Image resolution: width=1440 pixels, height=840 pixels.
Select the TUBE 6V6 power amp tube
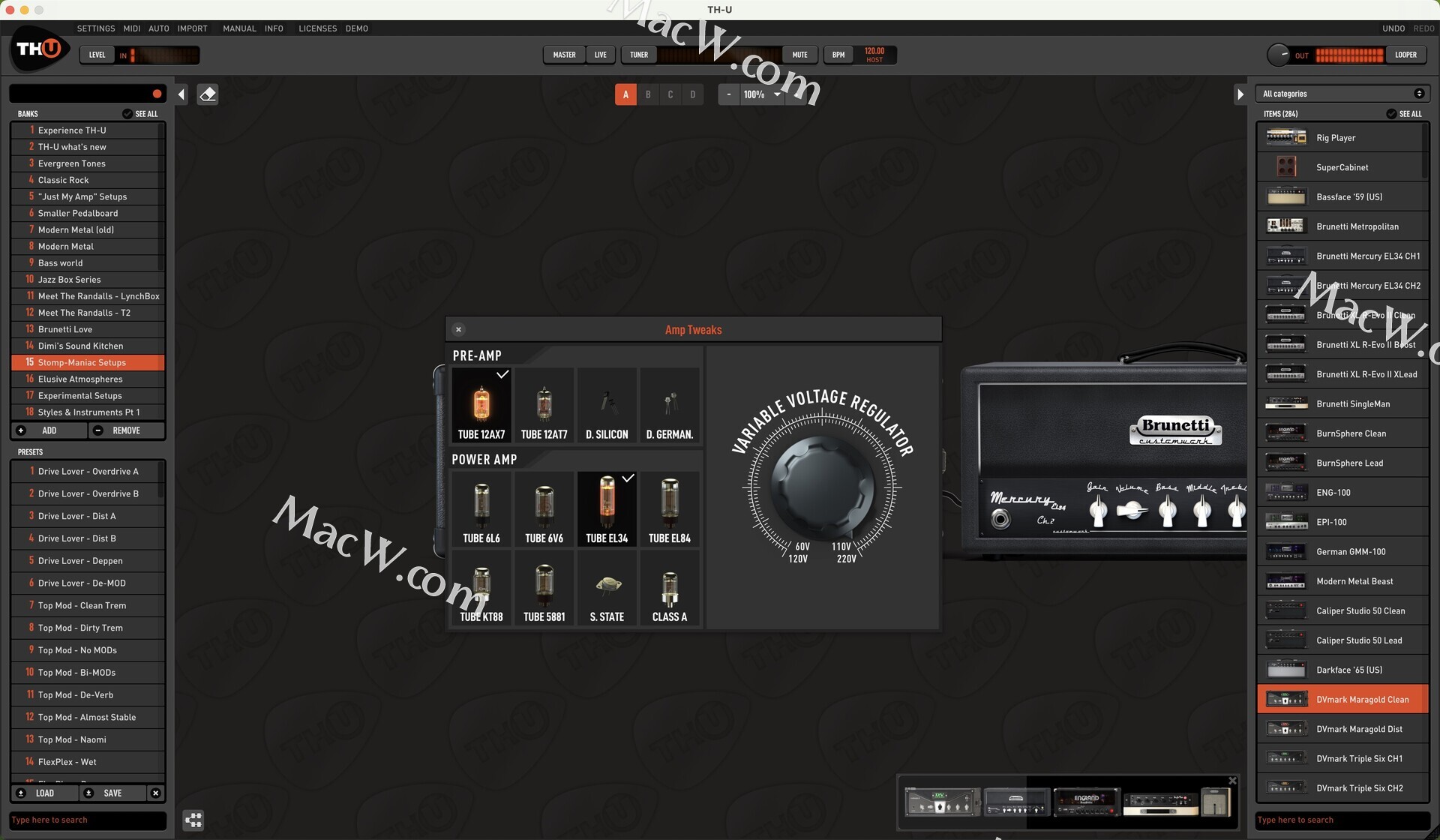coord(544,508)
